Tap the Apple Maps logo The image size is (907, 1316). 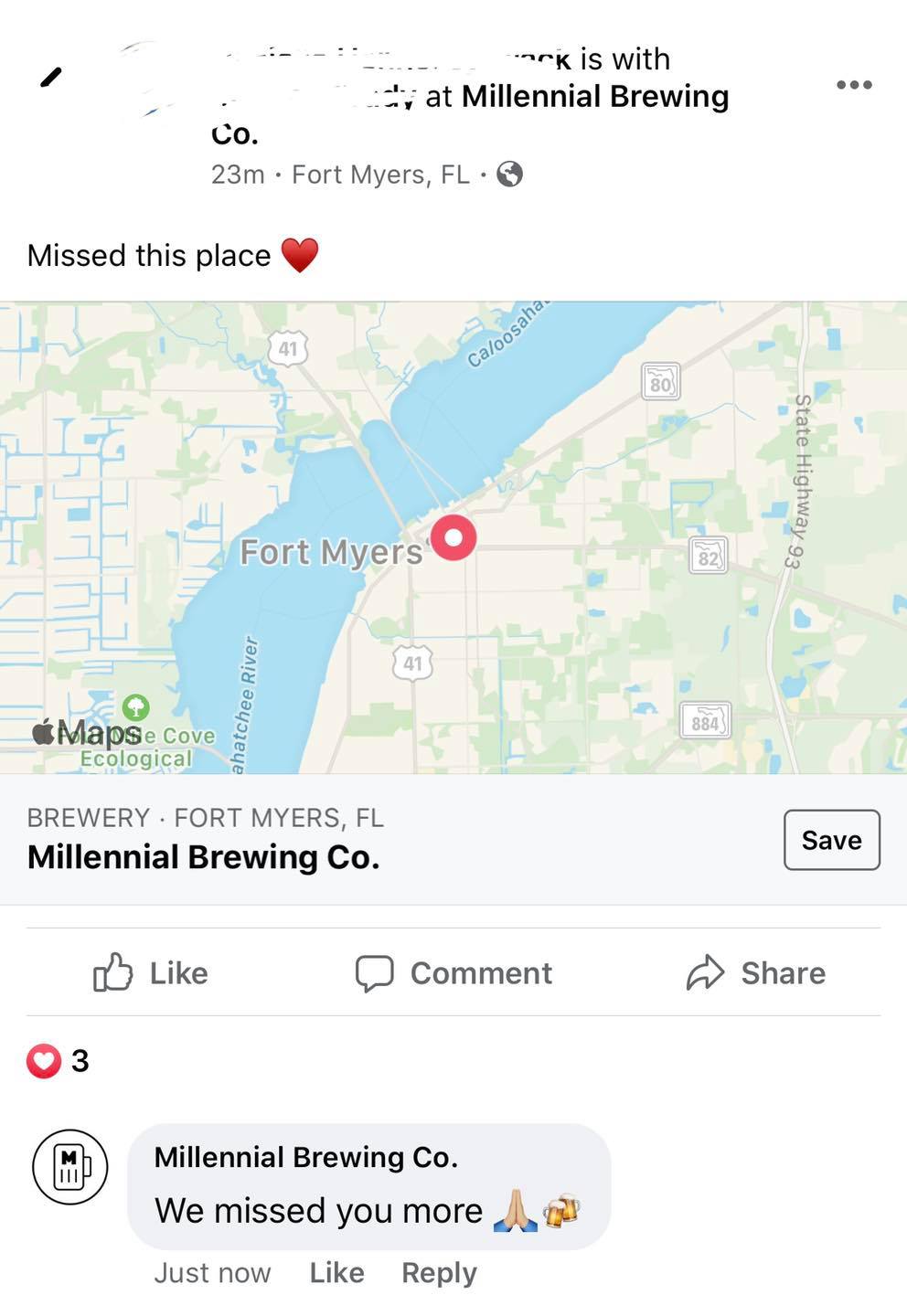(x=87, y=732)
